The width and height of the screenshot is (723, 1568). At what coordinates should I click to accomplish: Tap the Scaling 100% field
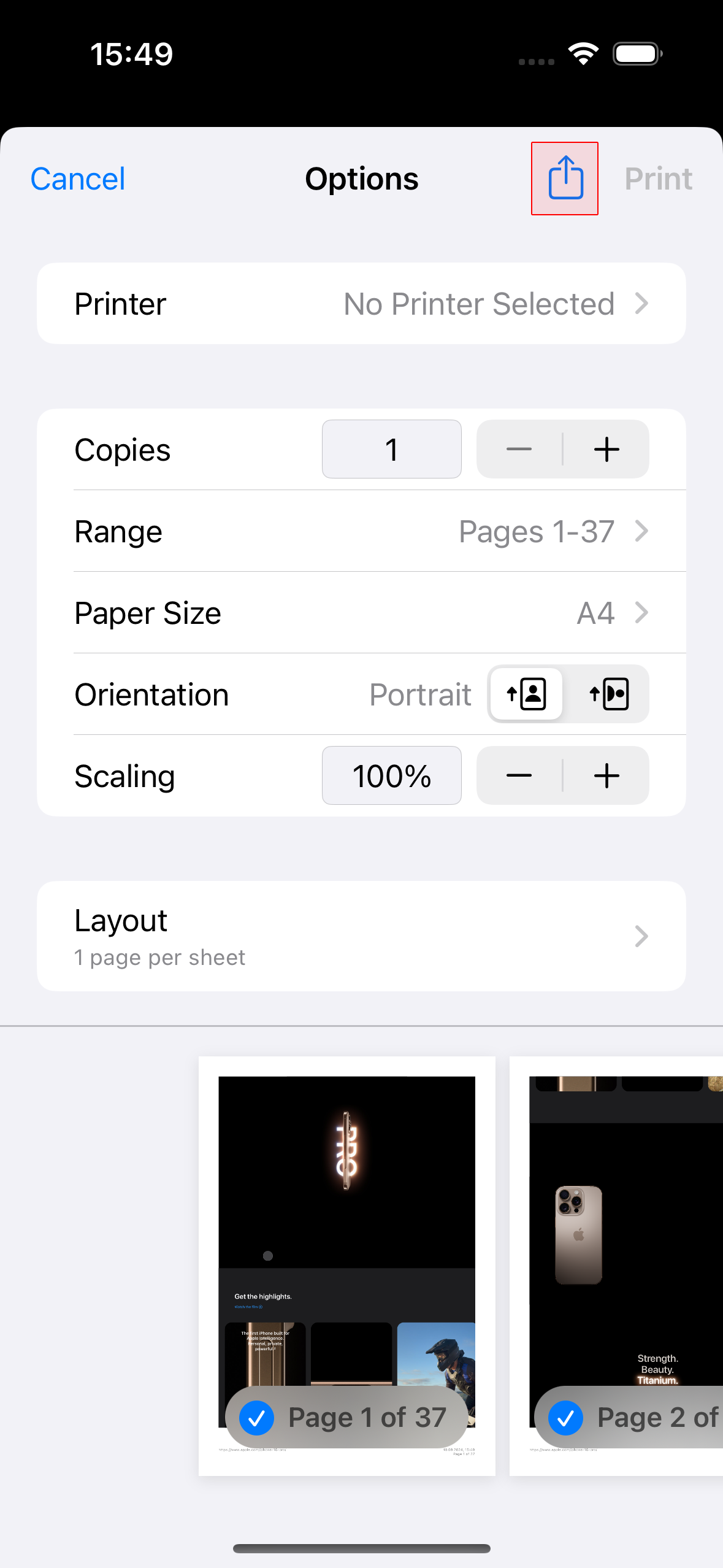[x=391, y=775]
